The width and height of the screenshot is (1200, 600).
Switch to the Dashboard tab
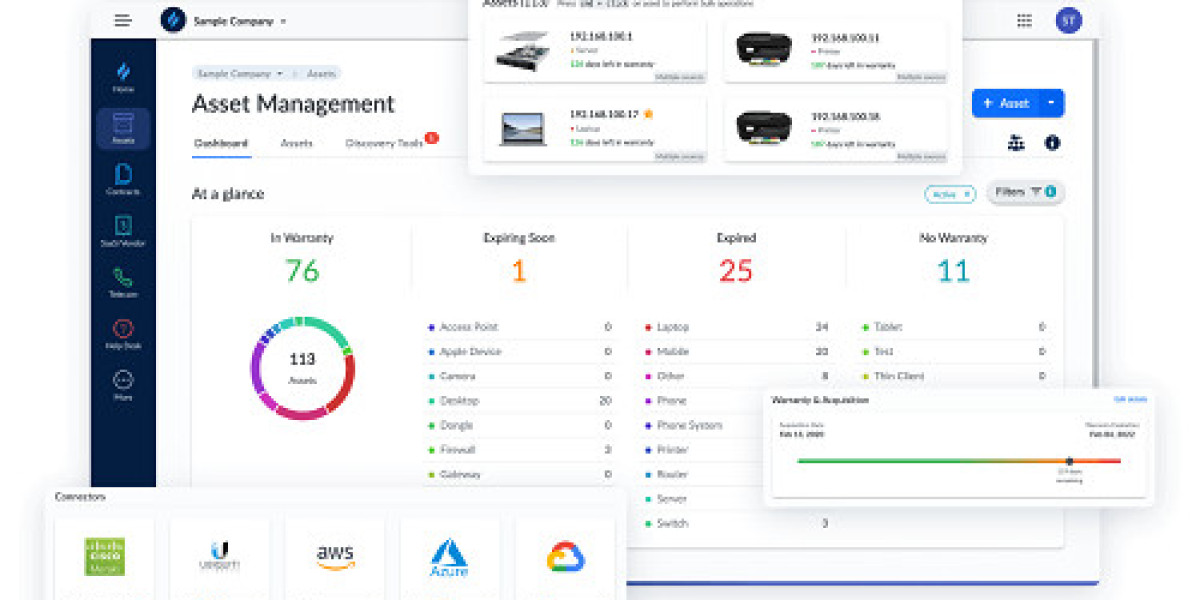pyautogui.click(x=220, y=143)
